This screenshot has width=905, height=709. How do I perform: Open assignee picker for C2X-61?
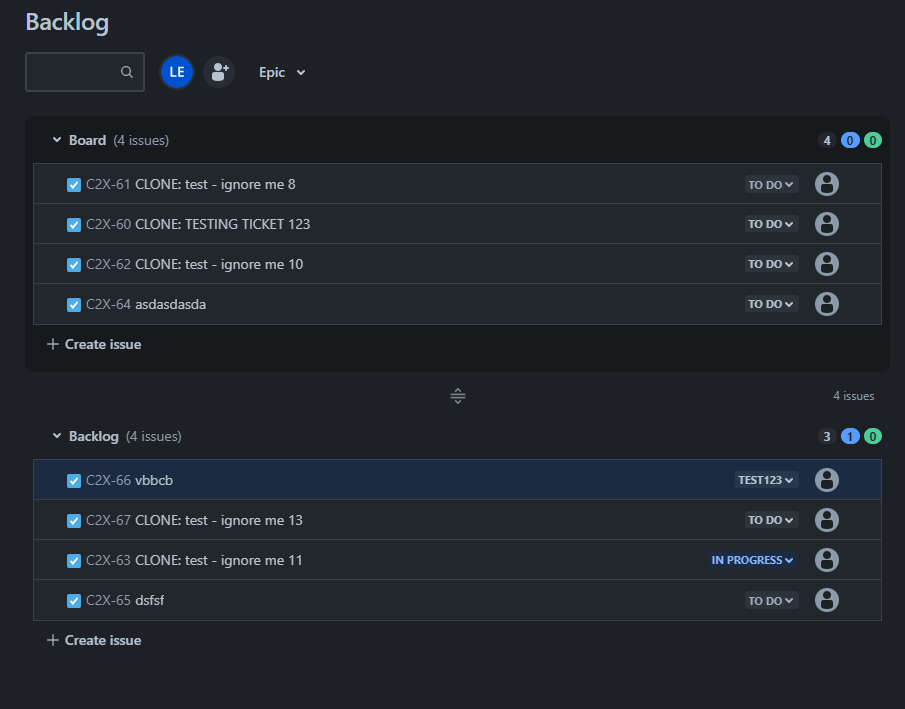point(827,184)
